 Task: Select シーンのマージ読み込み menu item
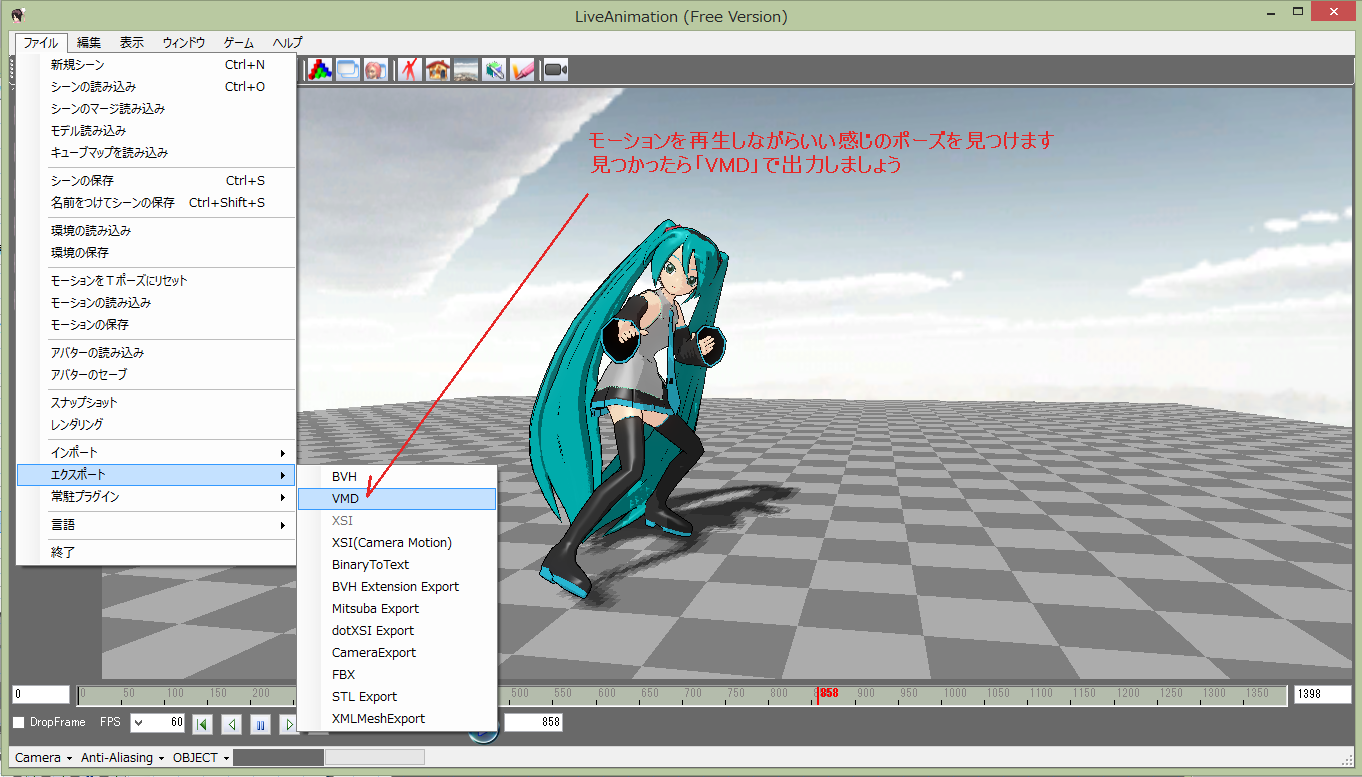pyautogui.click(x=157, y=109)
